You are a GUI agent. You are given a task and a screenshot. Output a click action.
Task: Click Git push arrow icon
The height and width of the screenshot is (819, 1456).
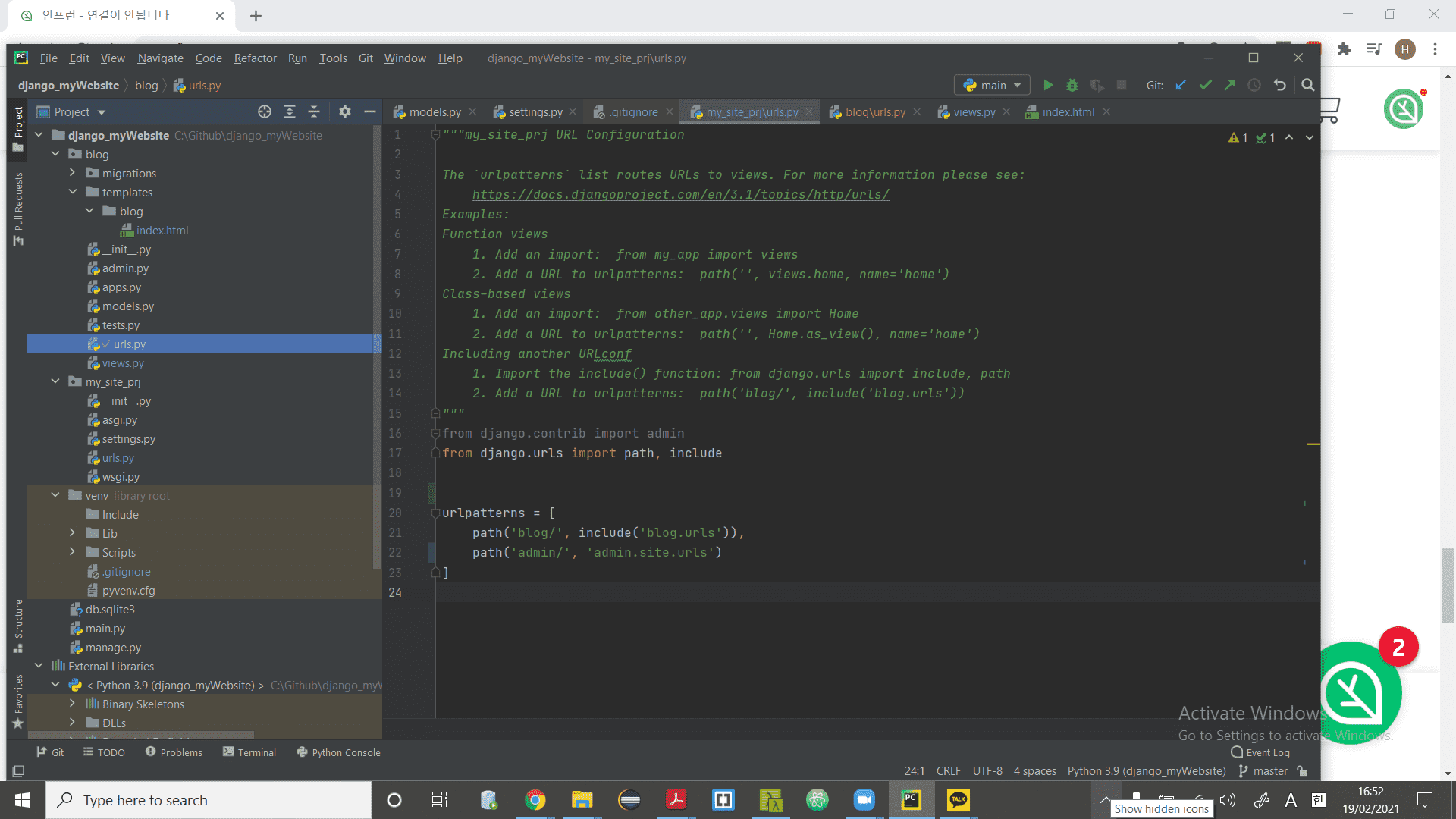tap(1229, 86)
